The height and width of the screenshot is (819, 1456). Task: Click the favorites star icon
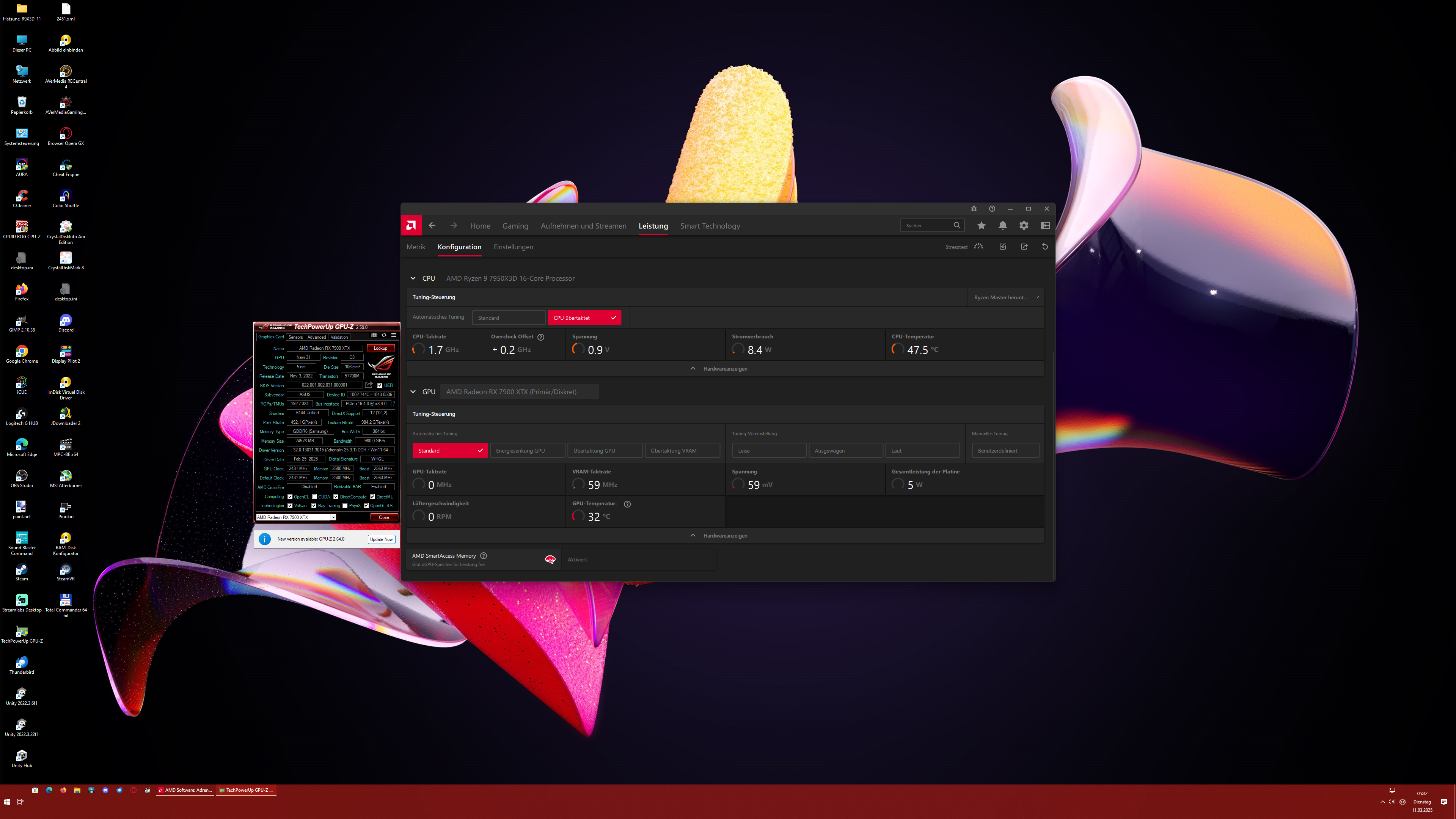(981, 225)
